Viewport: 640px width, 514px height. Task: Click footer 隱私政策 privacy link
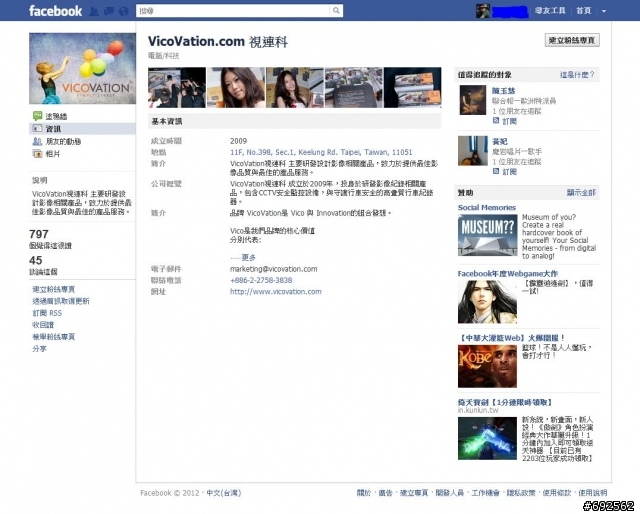[x=521, y=493]
